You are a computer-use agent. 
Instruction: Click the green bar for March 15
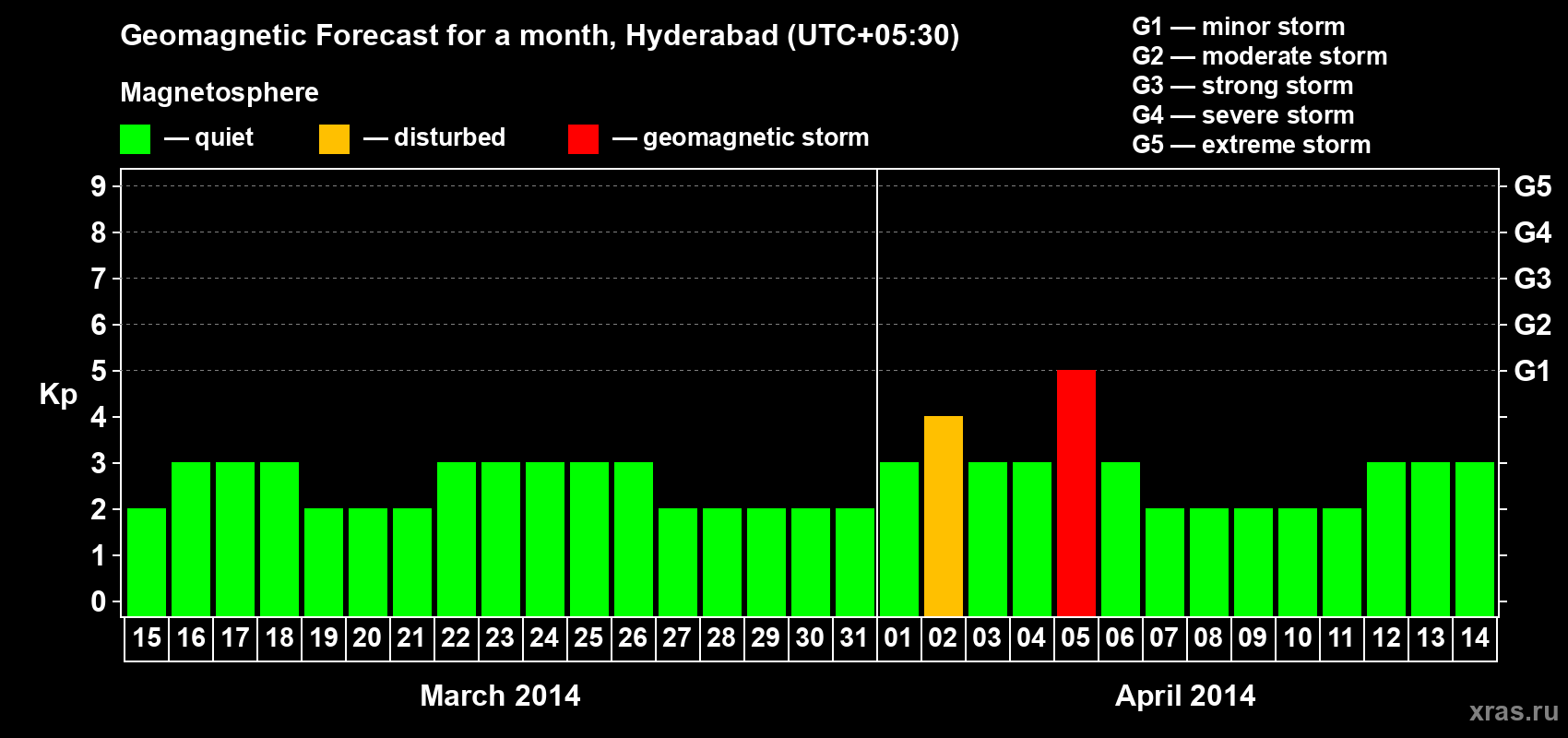coord(147,562)
